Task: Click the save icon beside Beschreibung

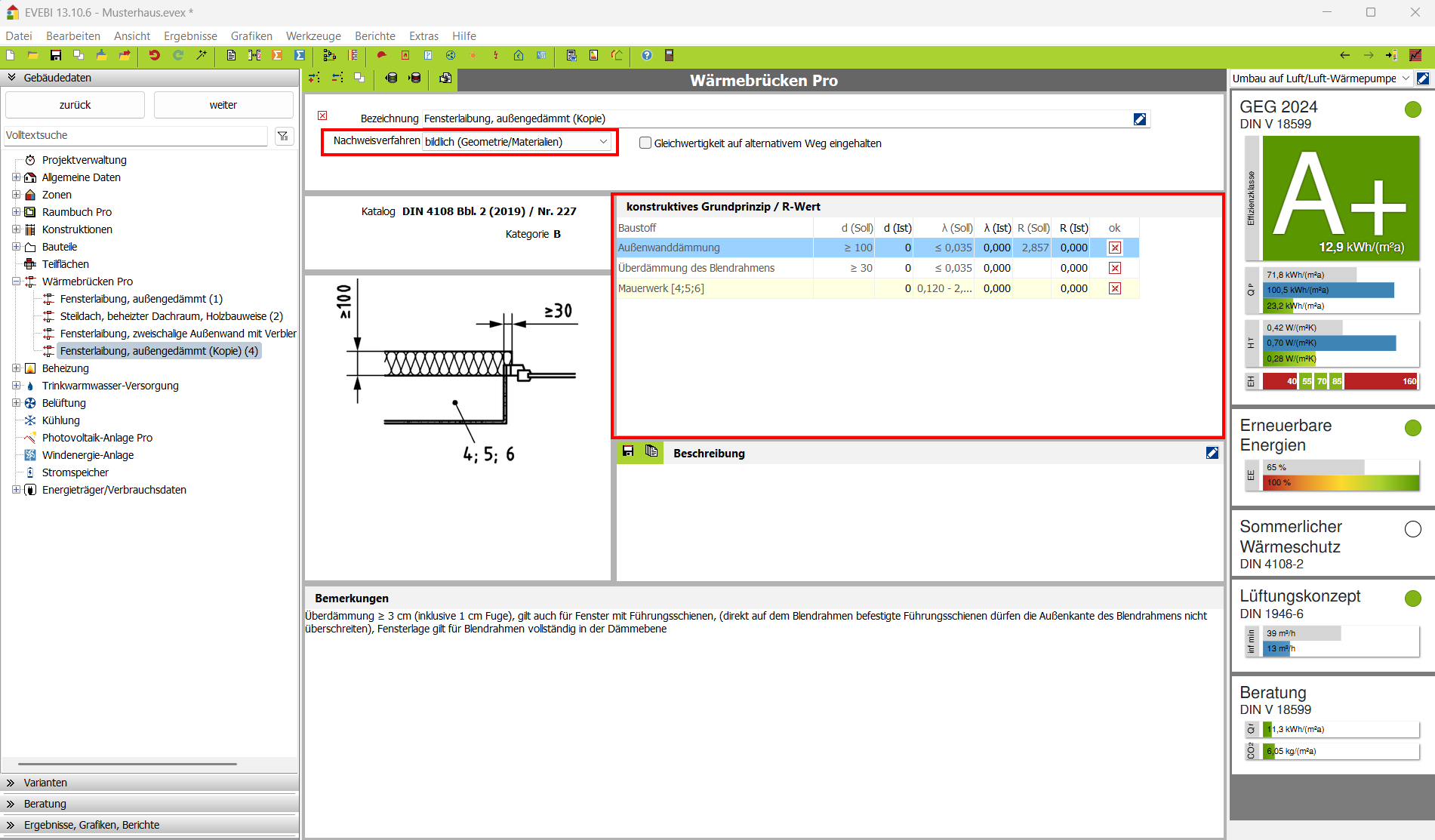Action: (628, 451)
